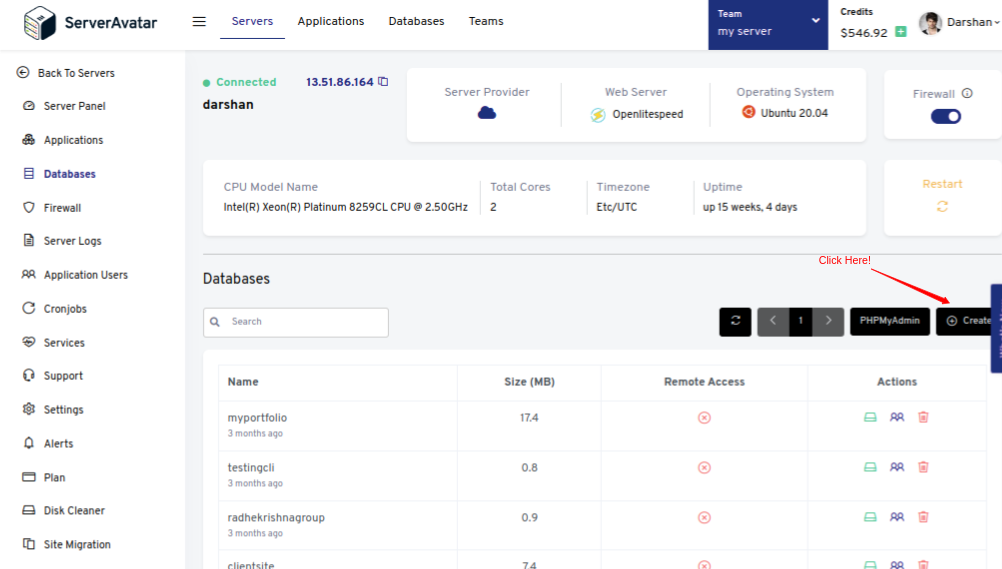Manage users of testingcli database

pyautogui.click(x=897, y=467)
